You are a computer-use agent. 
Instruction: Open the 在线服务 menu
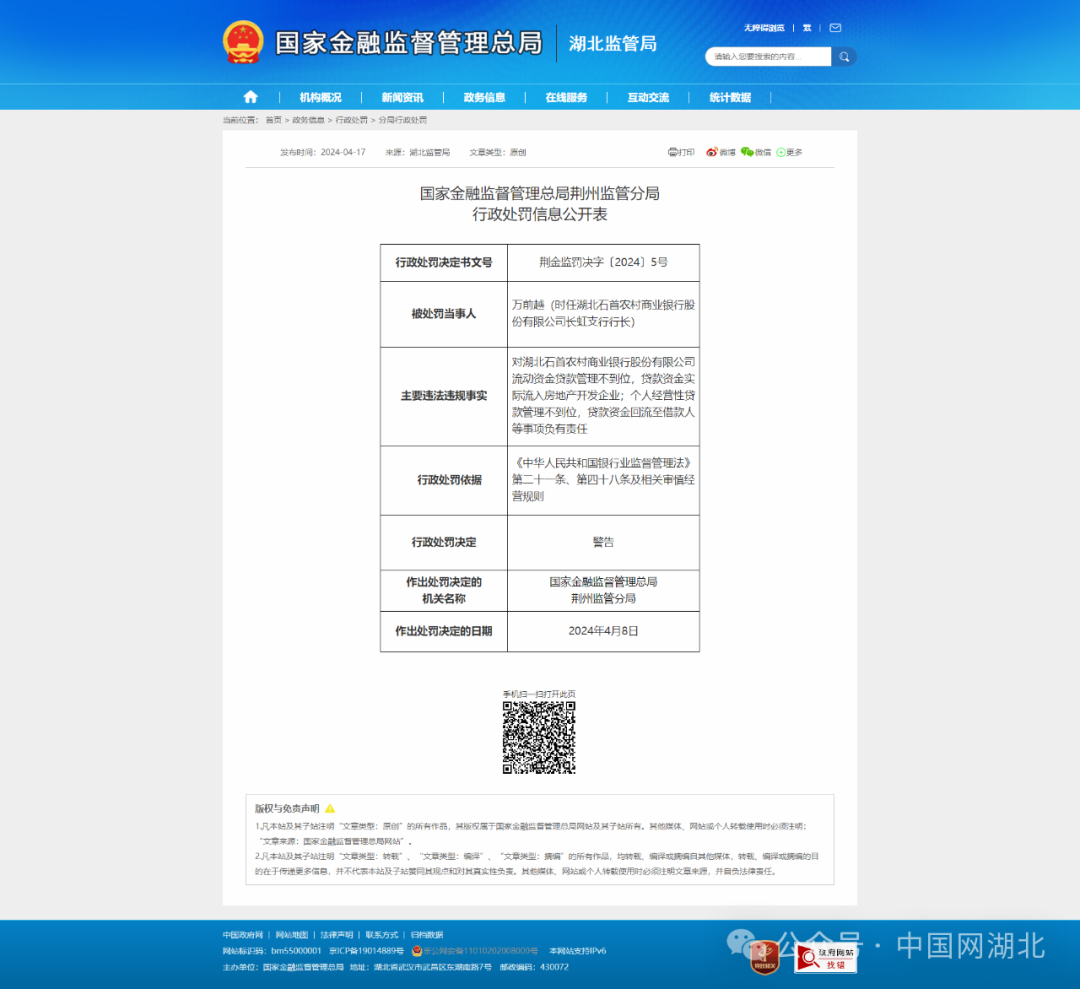[x=566, y=97]
